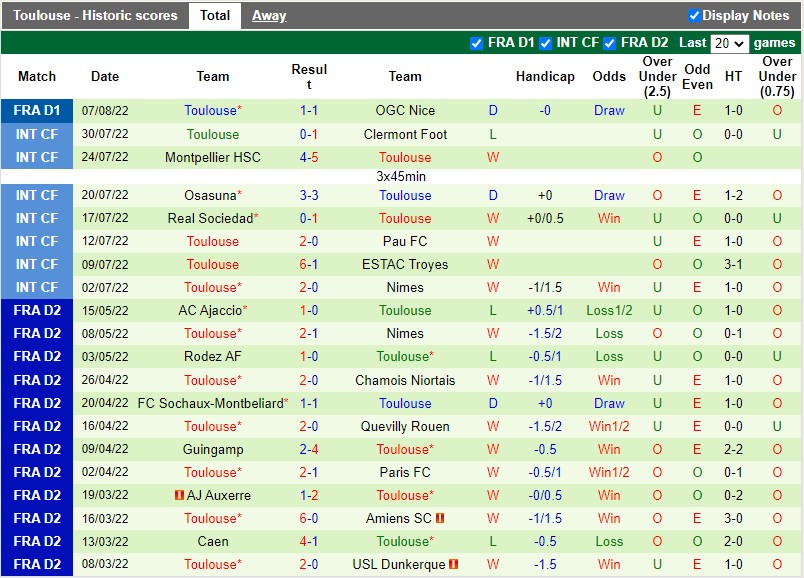Click the 3x45min note text
This screenshot has width=804, height=578.
click(401, 176)
